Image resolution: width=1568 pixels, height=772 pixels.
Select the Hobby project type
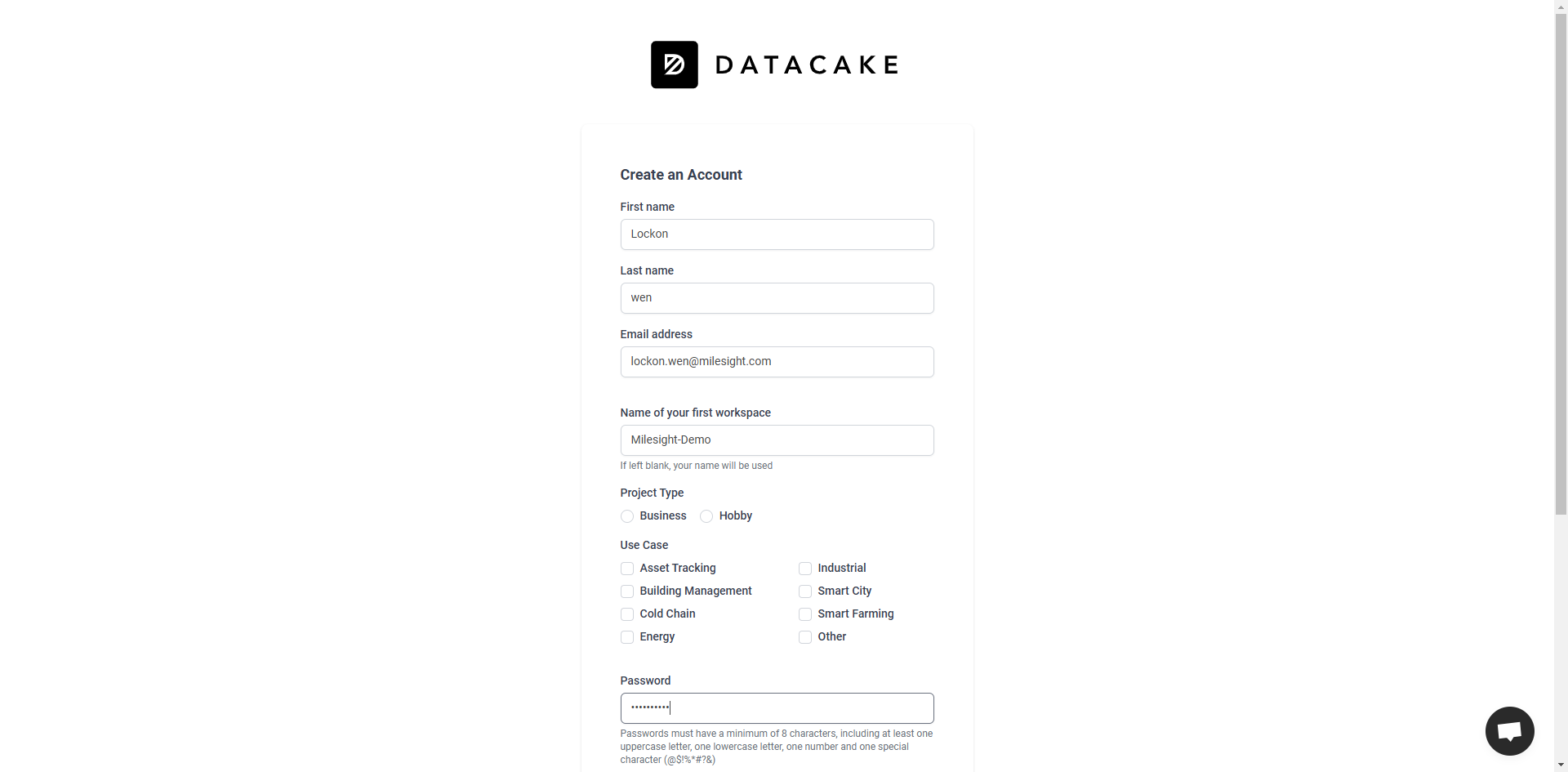[x=706, y=516]
